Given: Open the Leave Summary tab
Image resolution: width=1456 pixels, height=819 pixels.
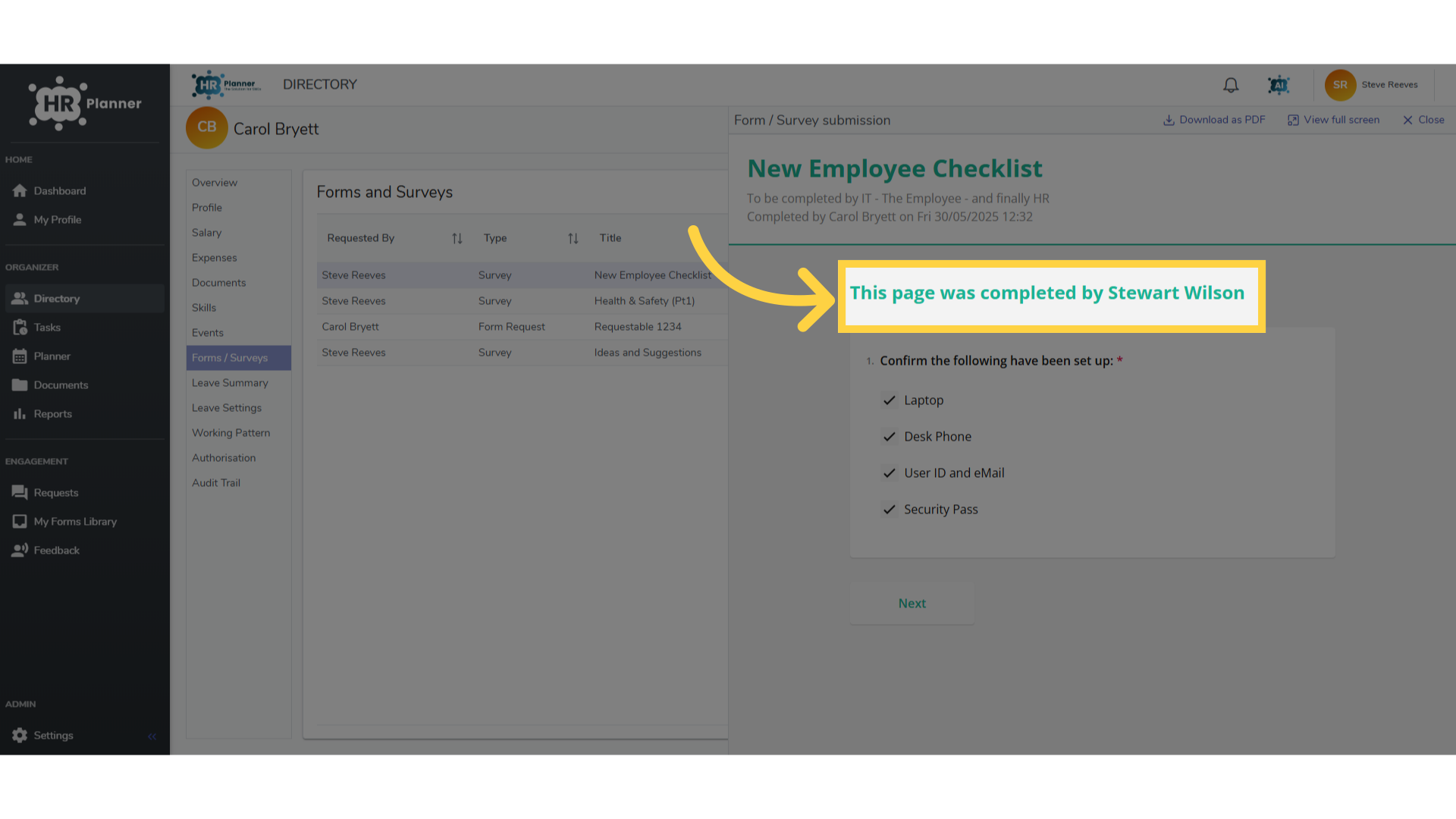Looking at the screenshot, I should (238, 382).
